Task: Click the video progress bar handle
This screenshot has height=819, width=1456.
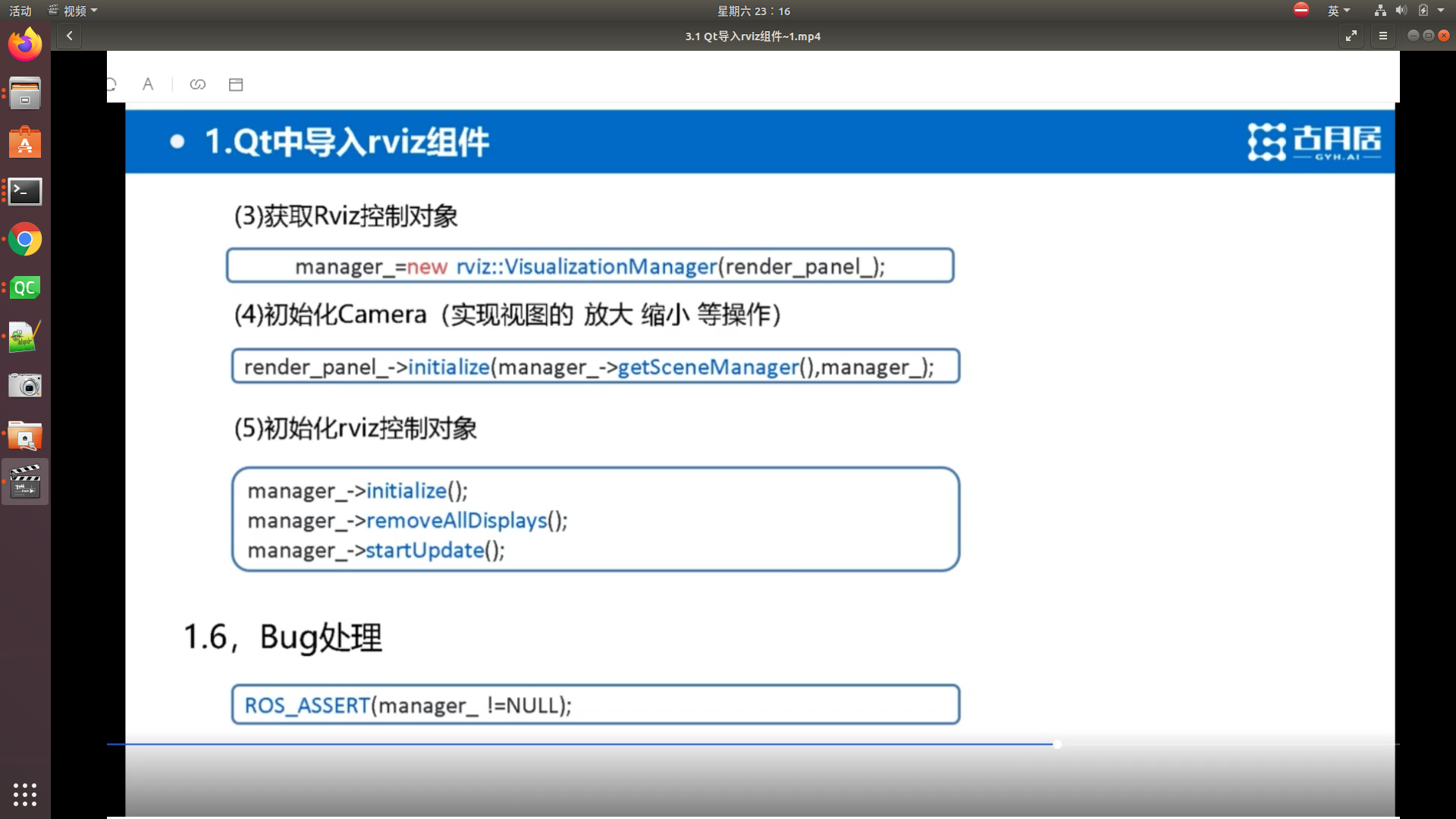Action: (x=1057, y=744)
